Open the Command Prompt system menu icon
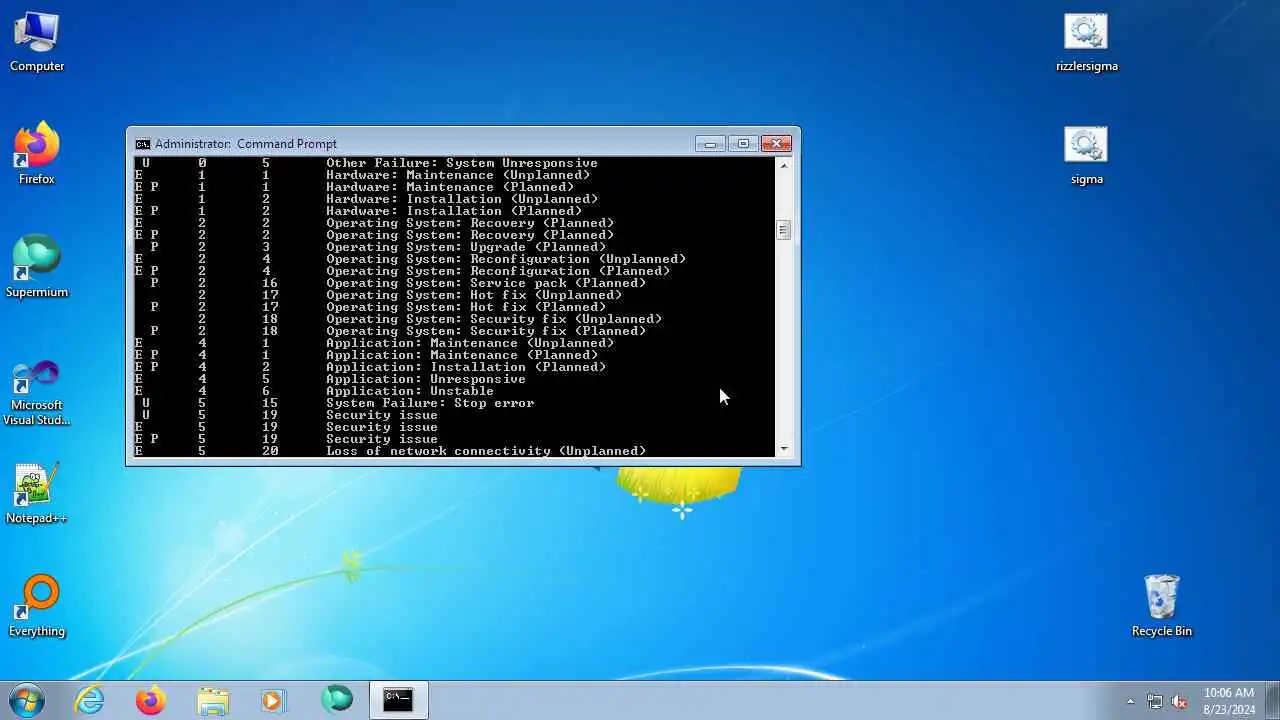The height and width of the screenshot is (720, 1280). 143,144
